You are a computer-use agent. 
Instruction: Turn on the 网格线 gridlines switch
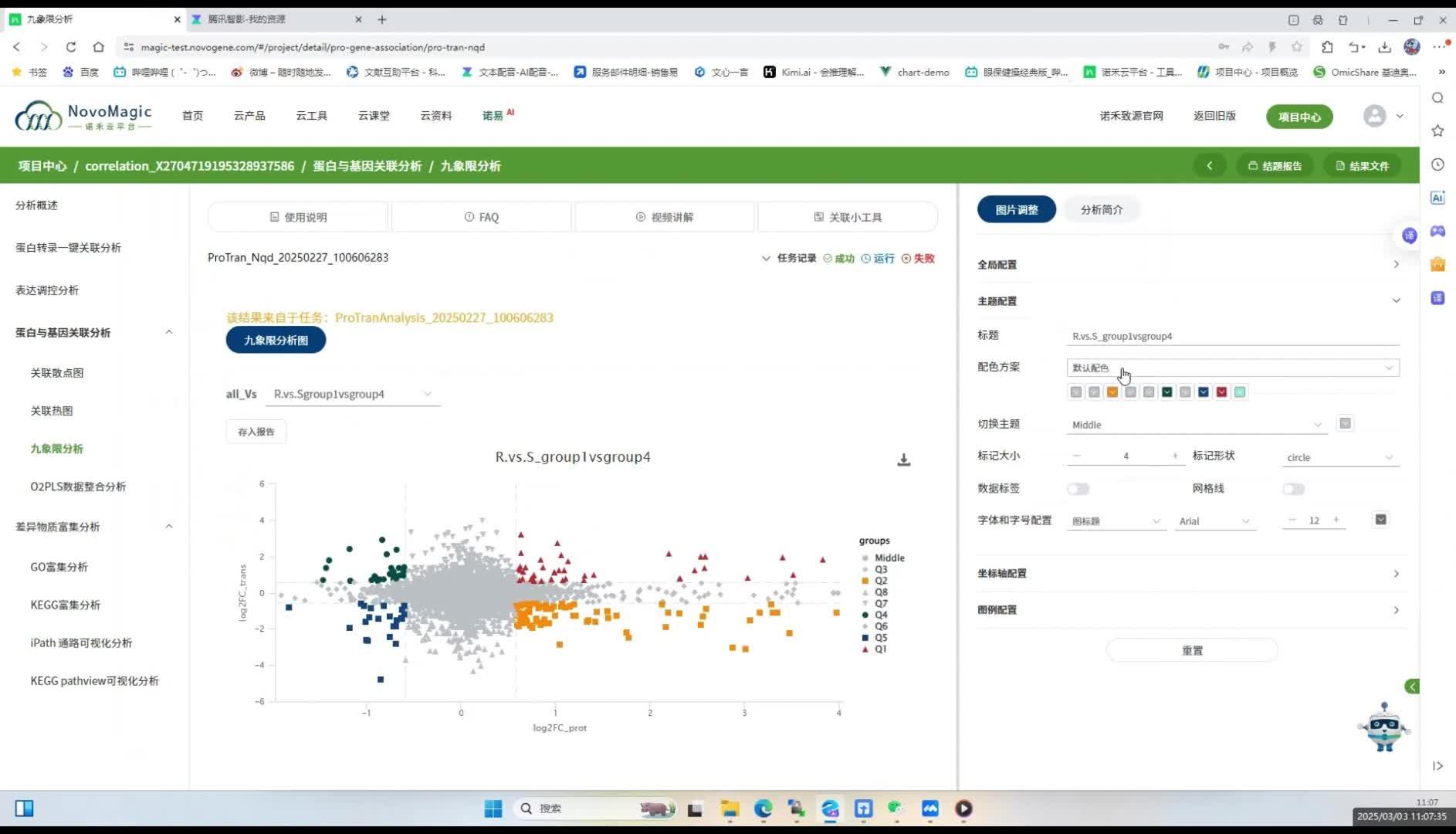click(1293, 488)
